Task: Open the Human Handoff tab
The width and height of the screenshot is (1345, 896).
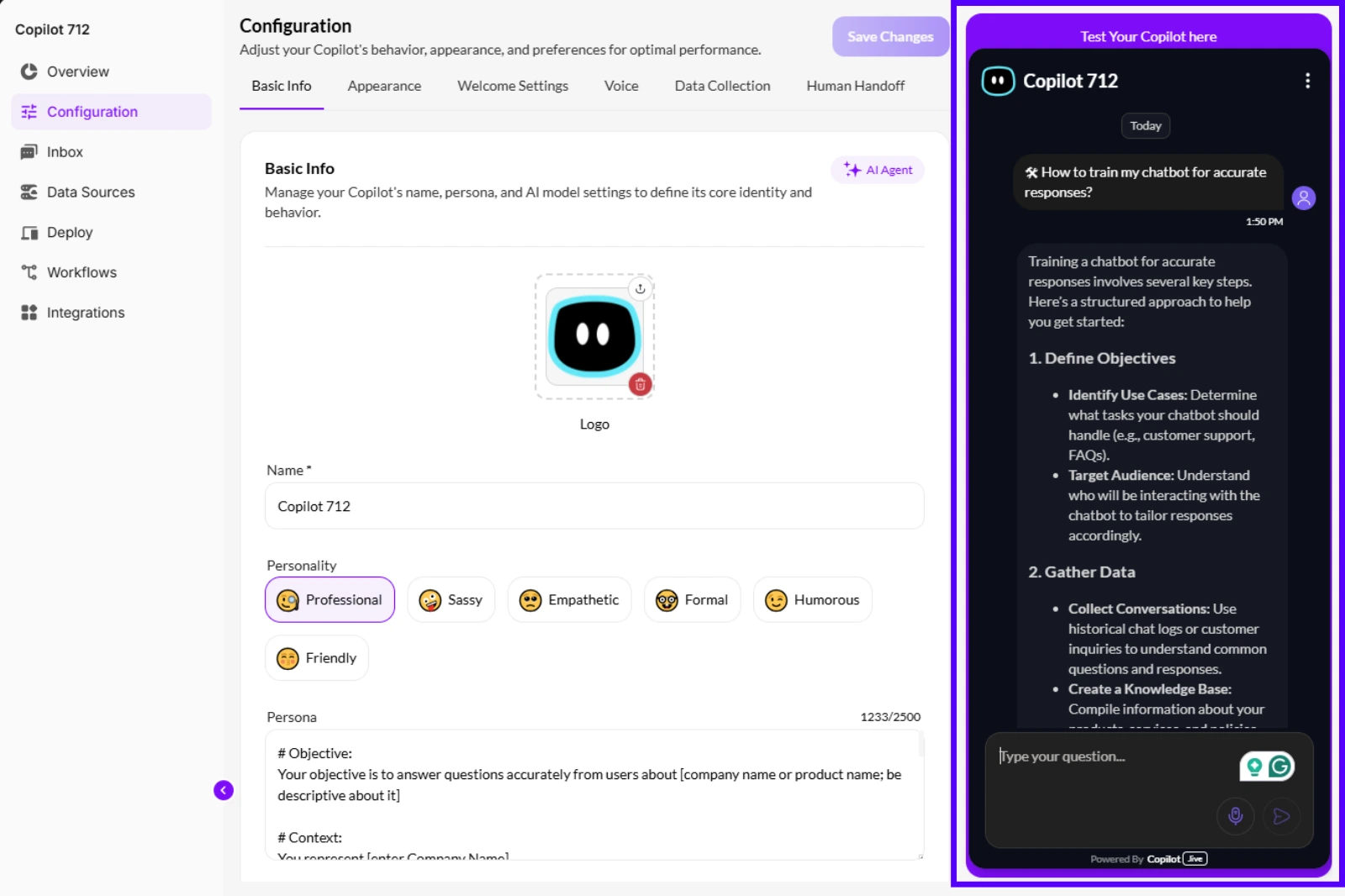Action: [x=855, y=86]
